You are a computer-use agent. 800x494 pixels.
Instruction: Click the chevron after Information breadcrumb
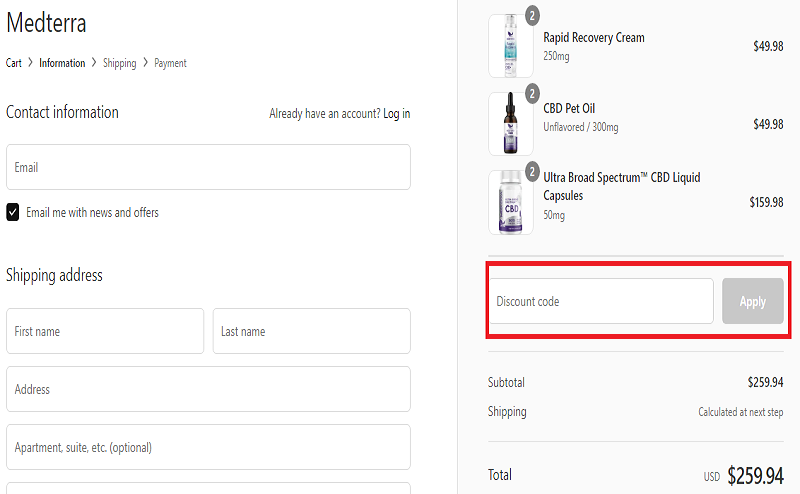(94, 62)
